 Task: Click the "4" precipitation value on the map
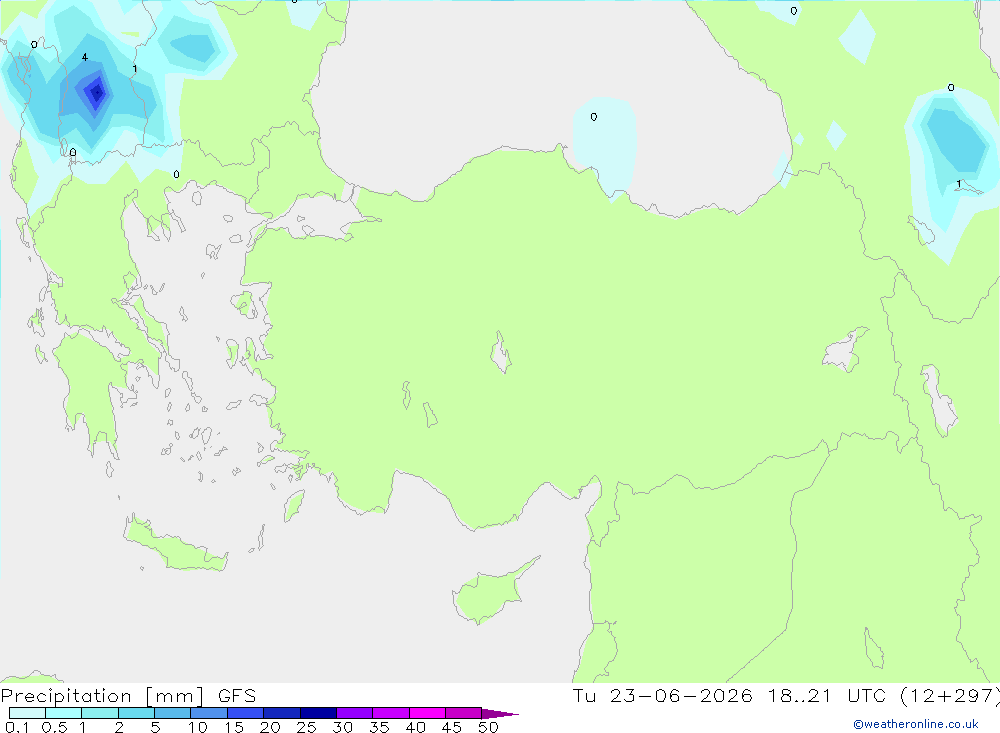(85, 57)
